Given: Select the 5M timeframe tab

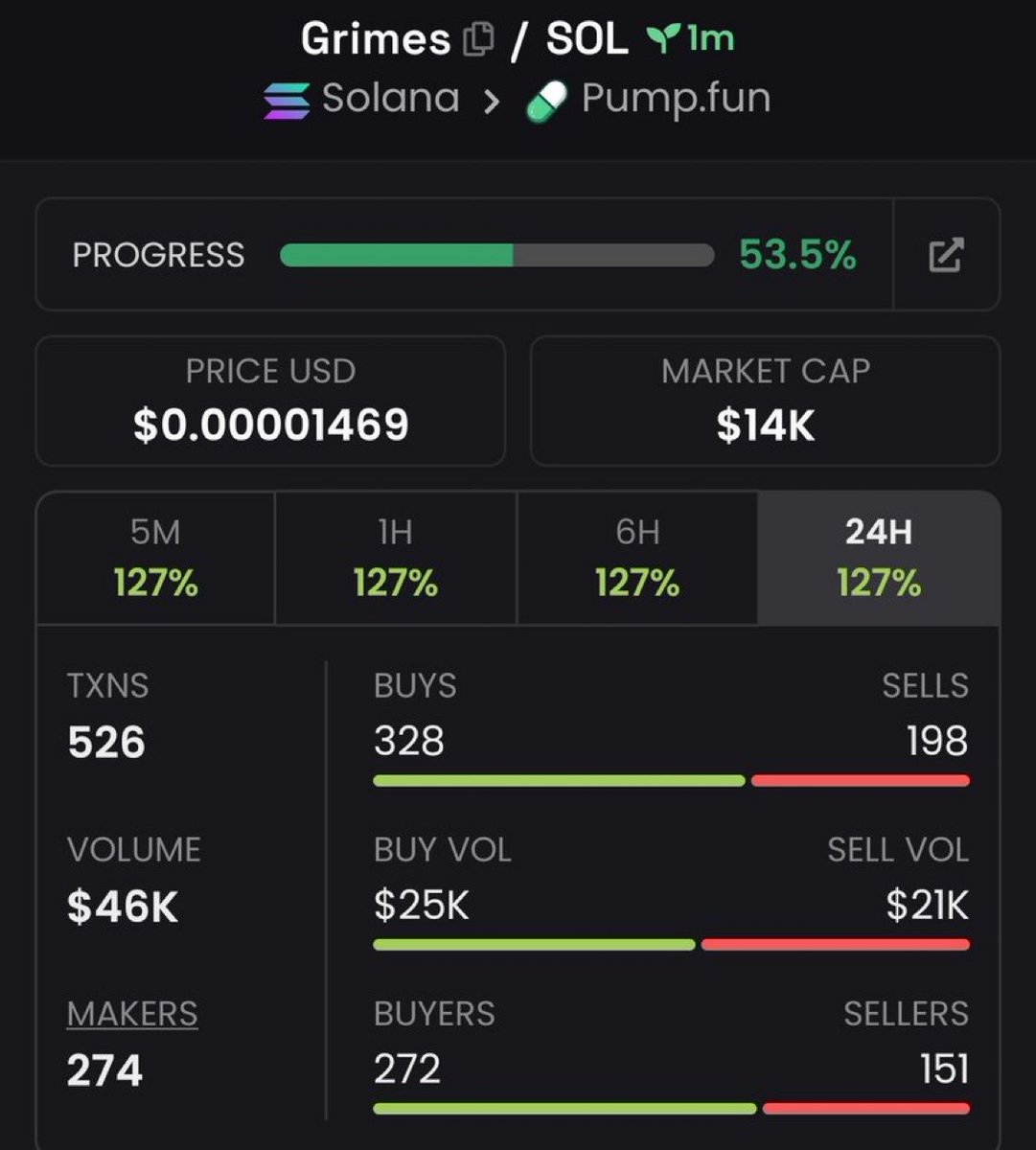Looking at the screenshot, I should click(155, 558).
